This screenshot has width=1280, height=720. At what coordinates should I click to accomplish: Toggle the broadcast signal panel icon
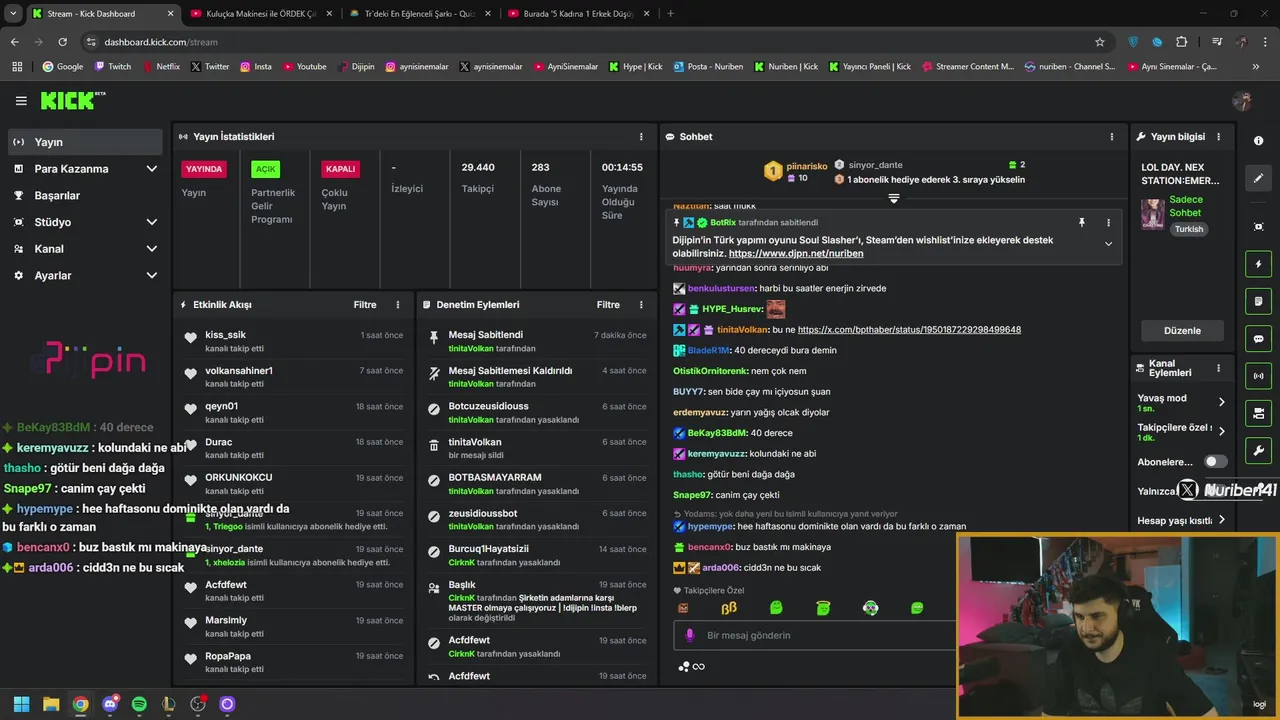click(x=1259, y=376)
